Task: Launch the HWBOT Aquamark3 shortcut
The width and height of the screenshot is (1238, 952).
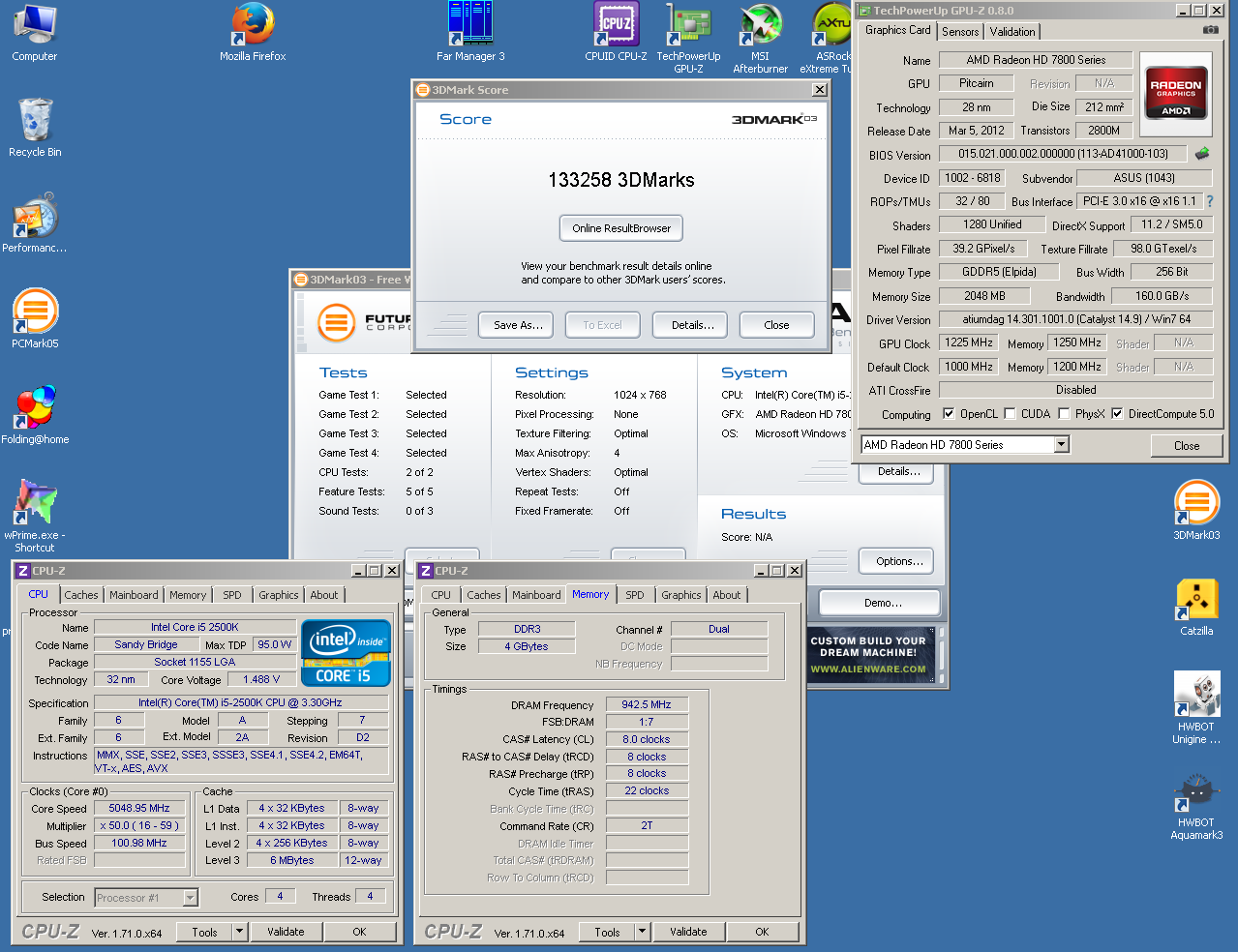Action: pyautogui.click(x=1196, y=805)
